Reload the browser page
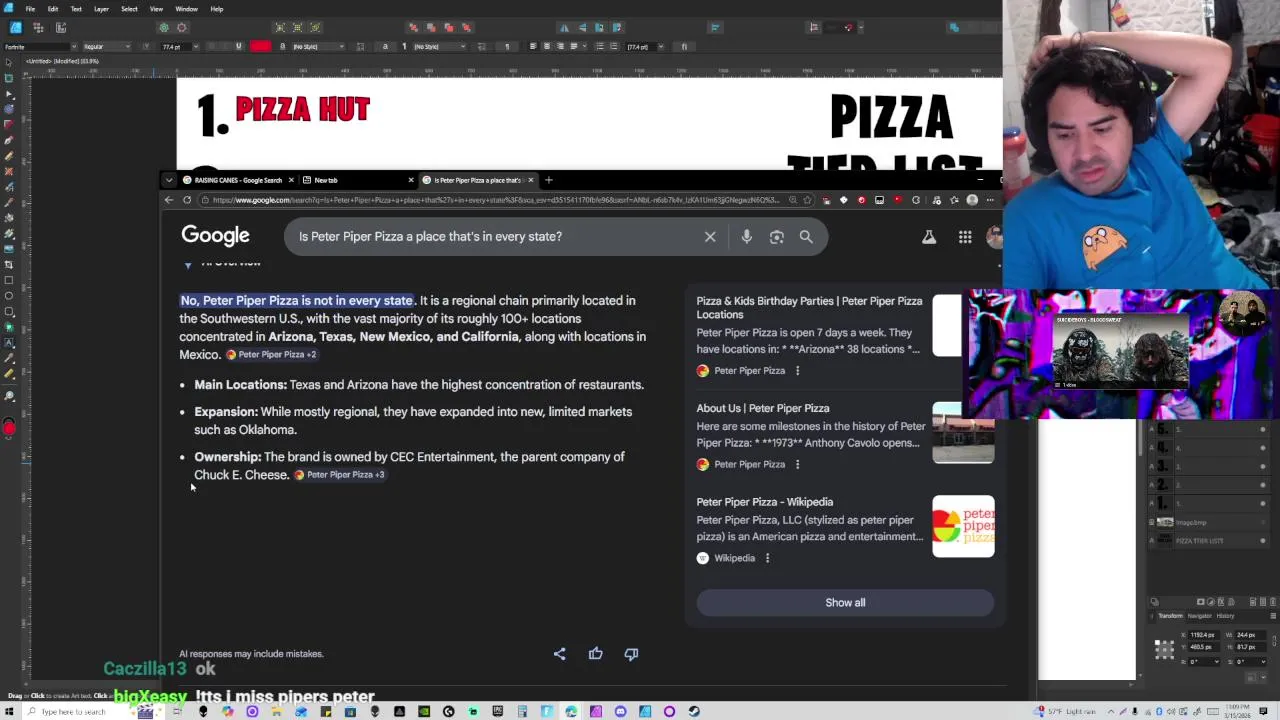The height and width of the screenshot is (720, 1280). click(x=186, y=200)
